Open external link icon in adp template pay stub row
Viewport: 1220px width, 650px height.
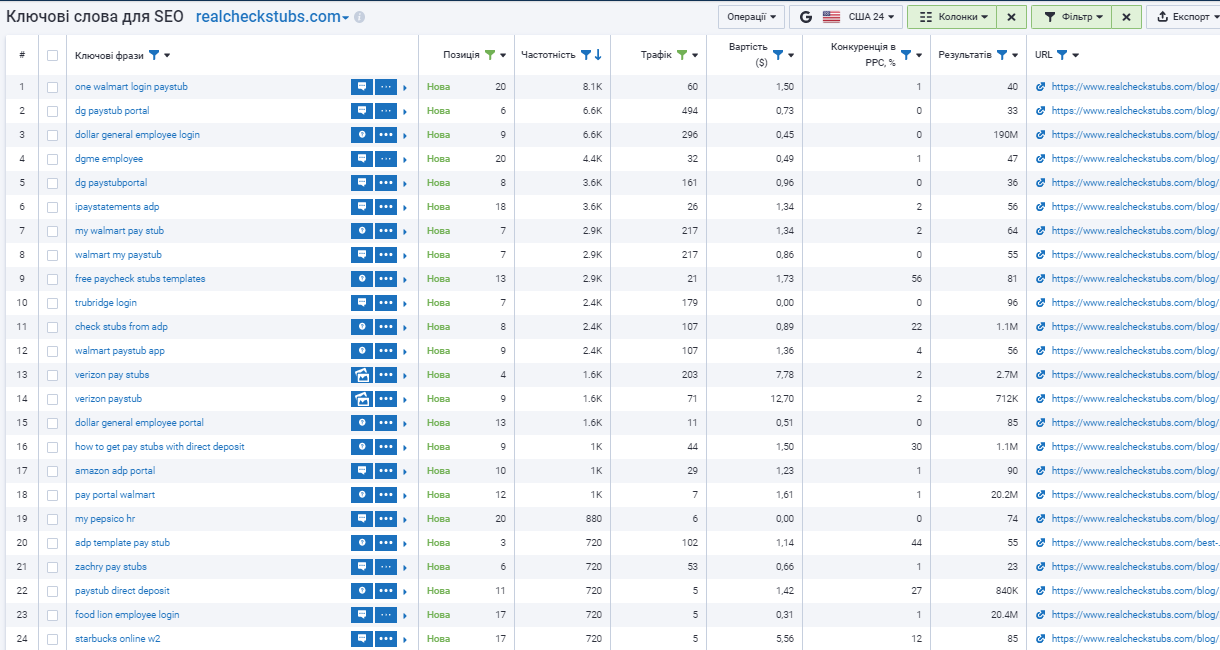[x=1041, y=543]
